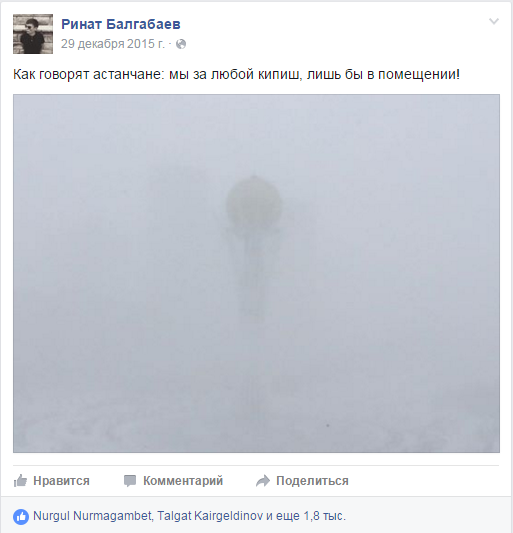This screenshot has height=533, width=513.
Task: Click the author's profile picture thumbnail
Action: point(33,34)
